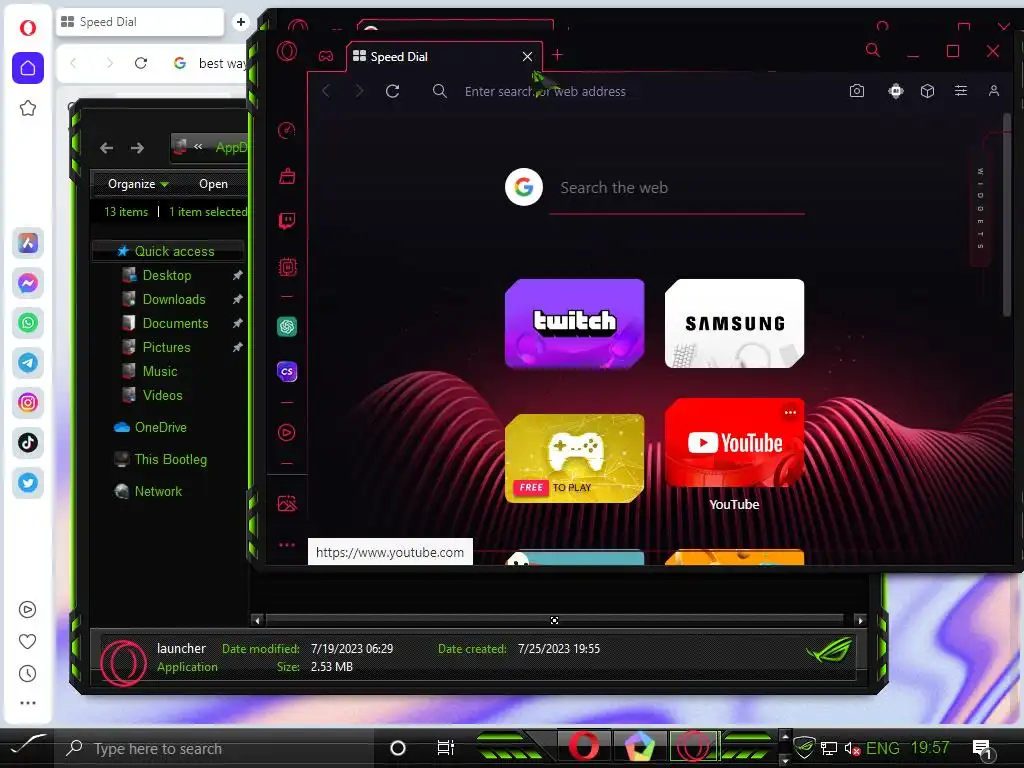Open TikTok in white Opera sidebar

28,443
